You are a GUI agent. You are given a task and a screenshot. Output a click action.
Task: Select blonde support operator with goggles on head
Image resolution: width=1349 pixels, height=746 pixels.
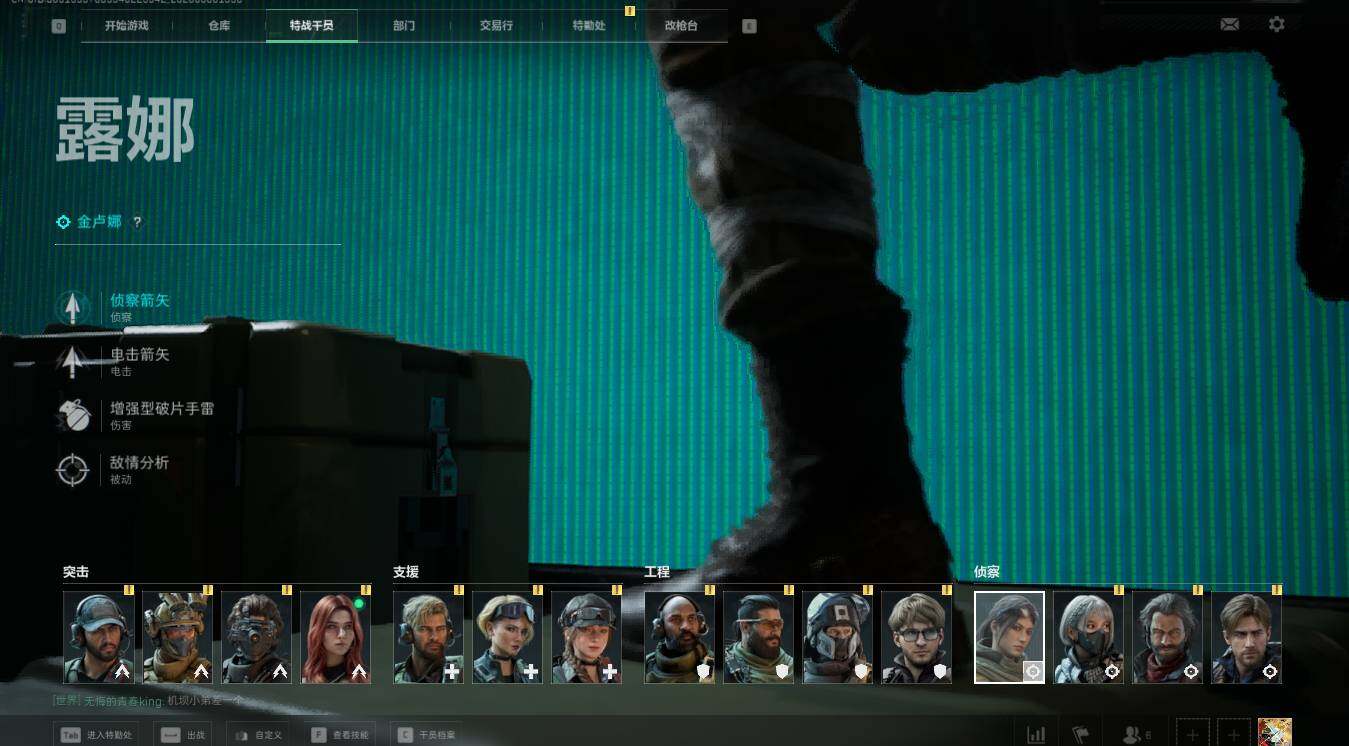[507, 637]
